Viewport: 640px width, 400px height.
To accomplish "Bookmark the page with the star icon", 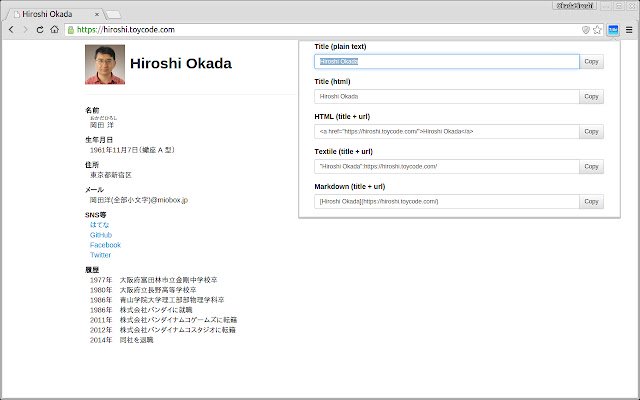I will coord(598,30).
